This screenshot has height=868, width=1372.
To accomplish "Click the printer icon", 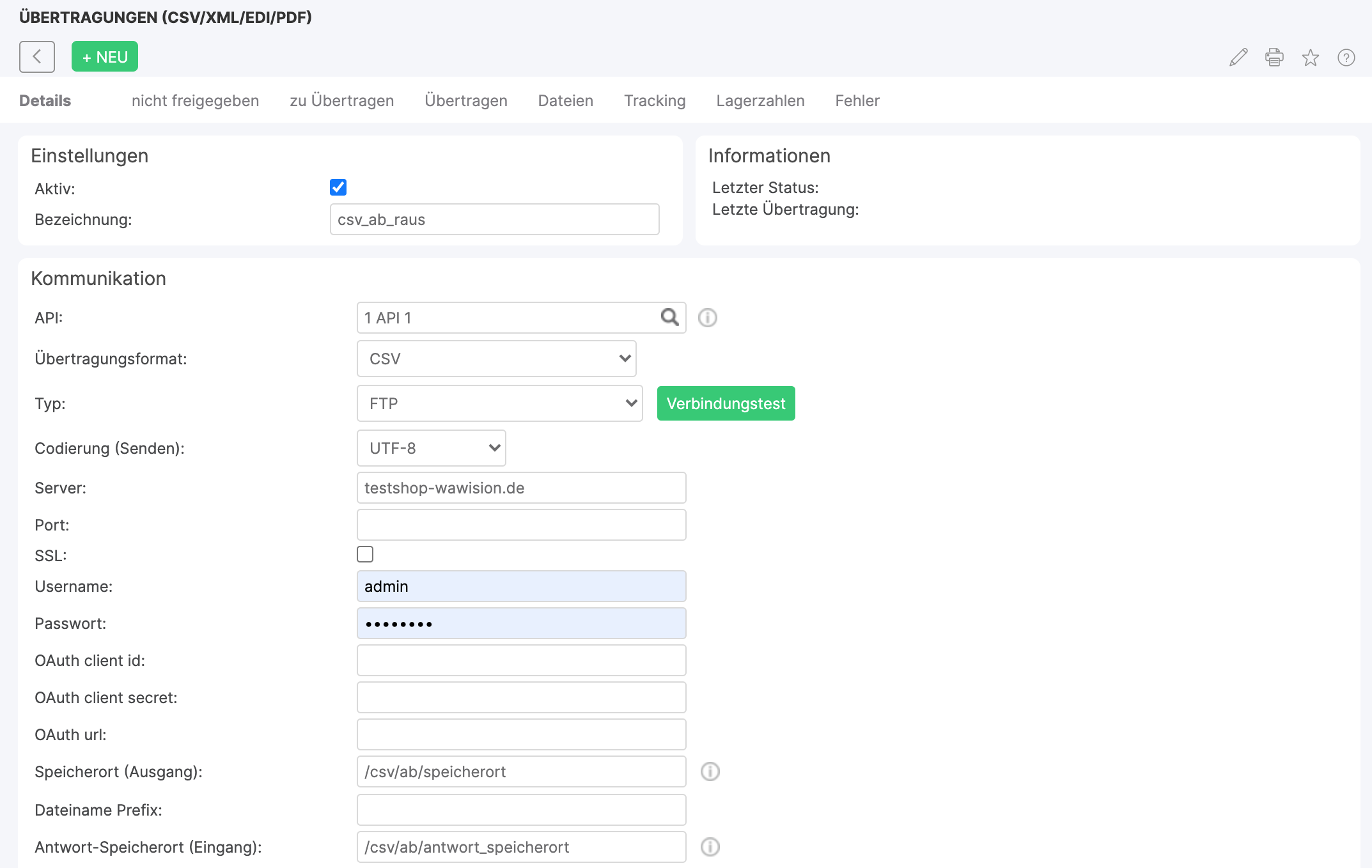I will [1274, 58].
